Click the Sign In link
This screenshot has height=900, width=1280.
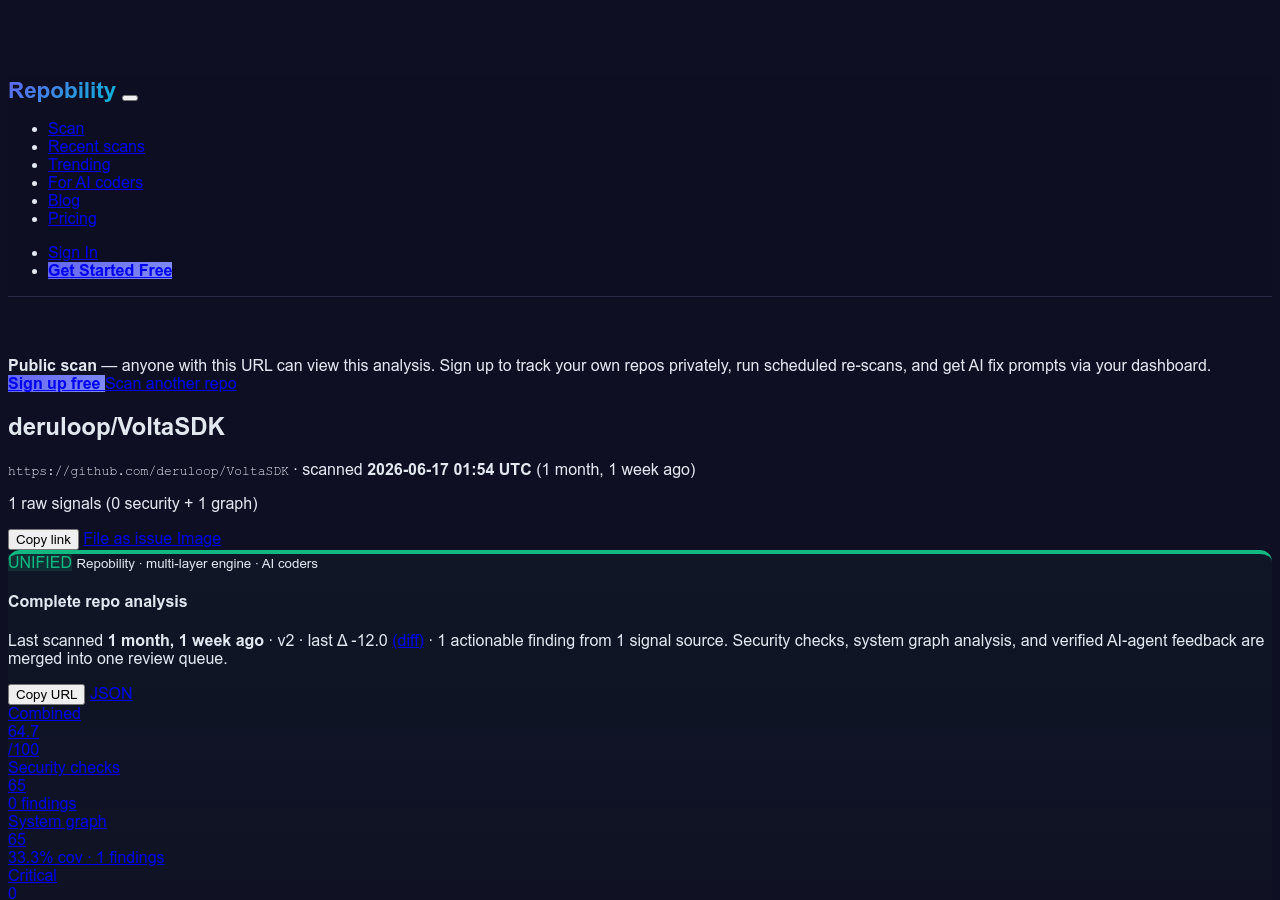[x=73, y=252]
